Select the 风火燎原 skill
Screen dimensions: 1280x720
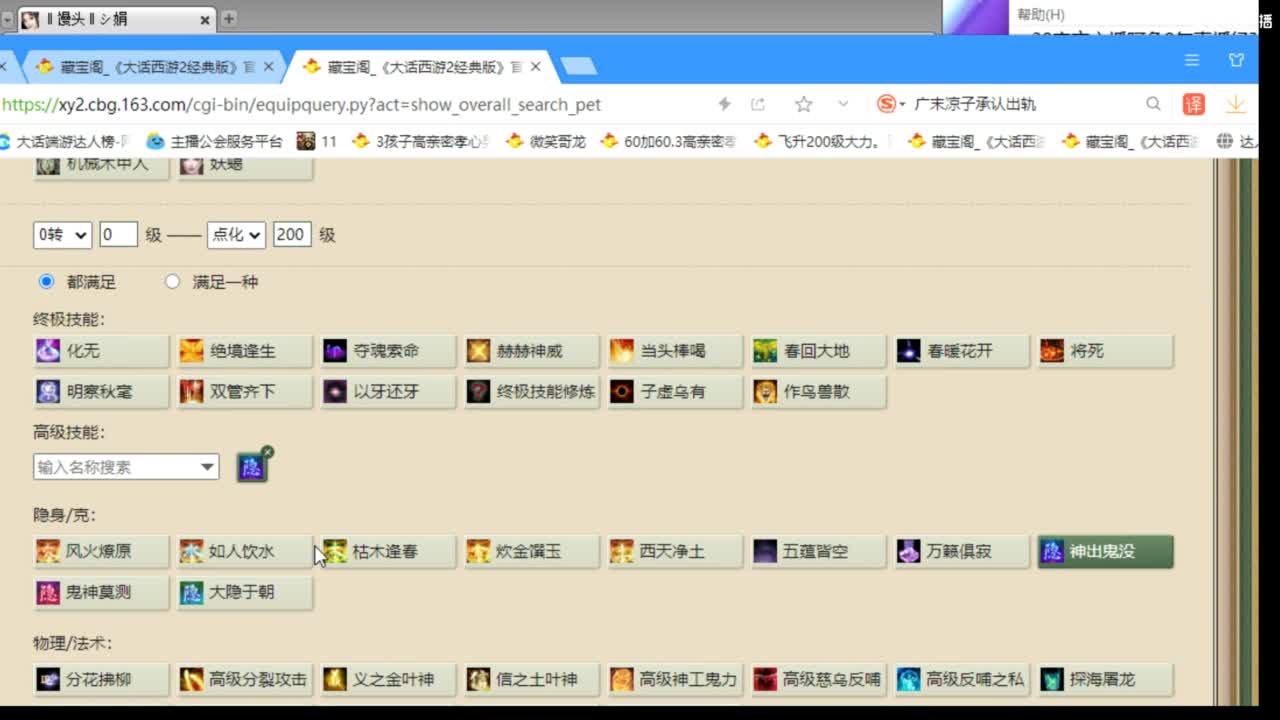101,551
